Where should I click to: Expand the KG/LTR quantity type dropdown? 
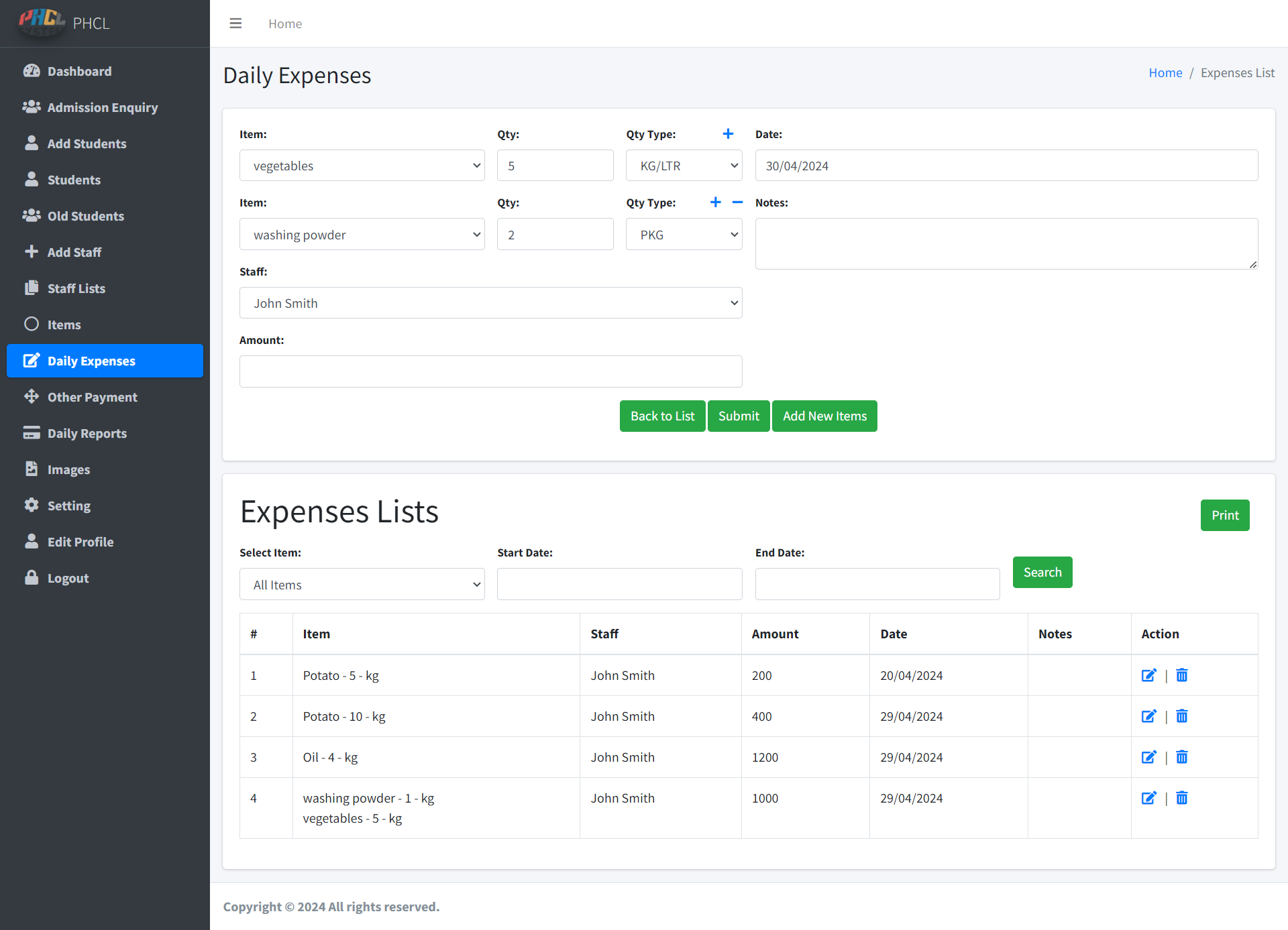pos(684,166)
